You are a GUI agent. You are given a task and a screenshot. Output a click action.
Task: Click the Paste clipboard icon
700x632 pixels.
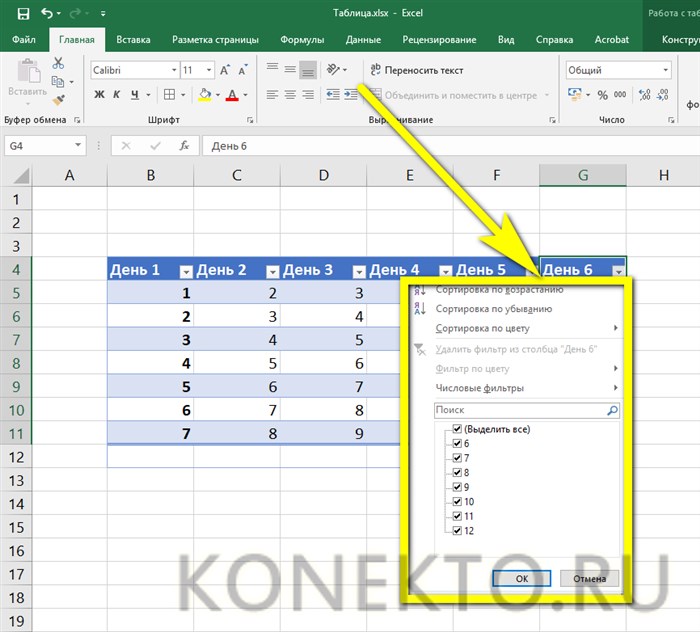(x=29, y=71)
